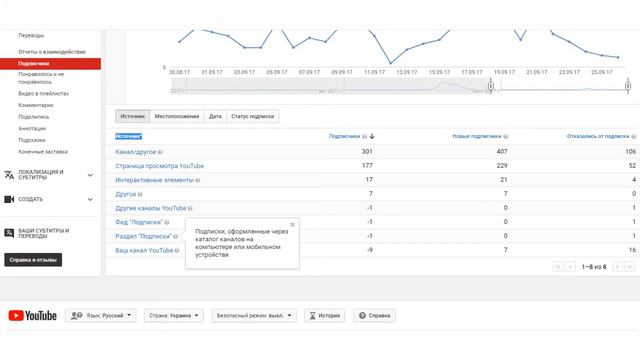Click the YouTube logo in the footer
Image resolution: width=640 pixels, height=360 pixels.
tap(32, 316)
